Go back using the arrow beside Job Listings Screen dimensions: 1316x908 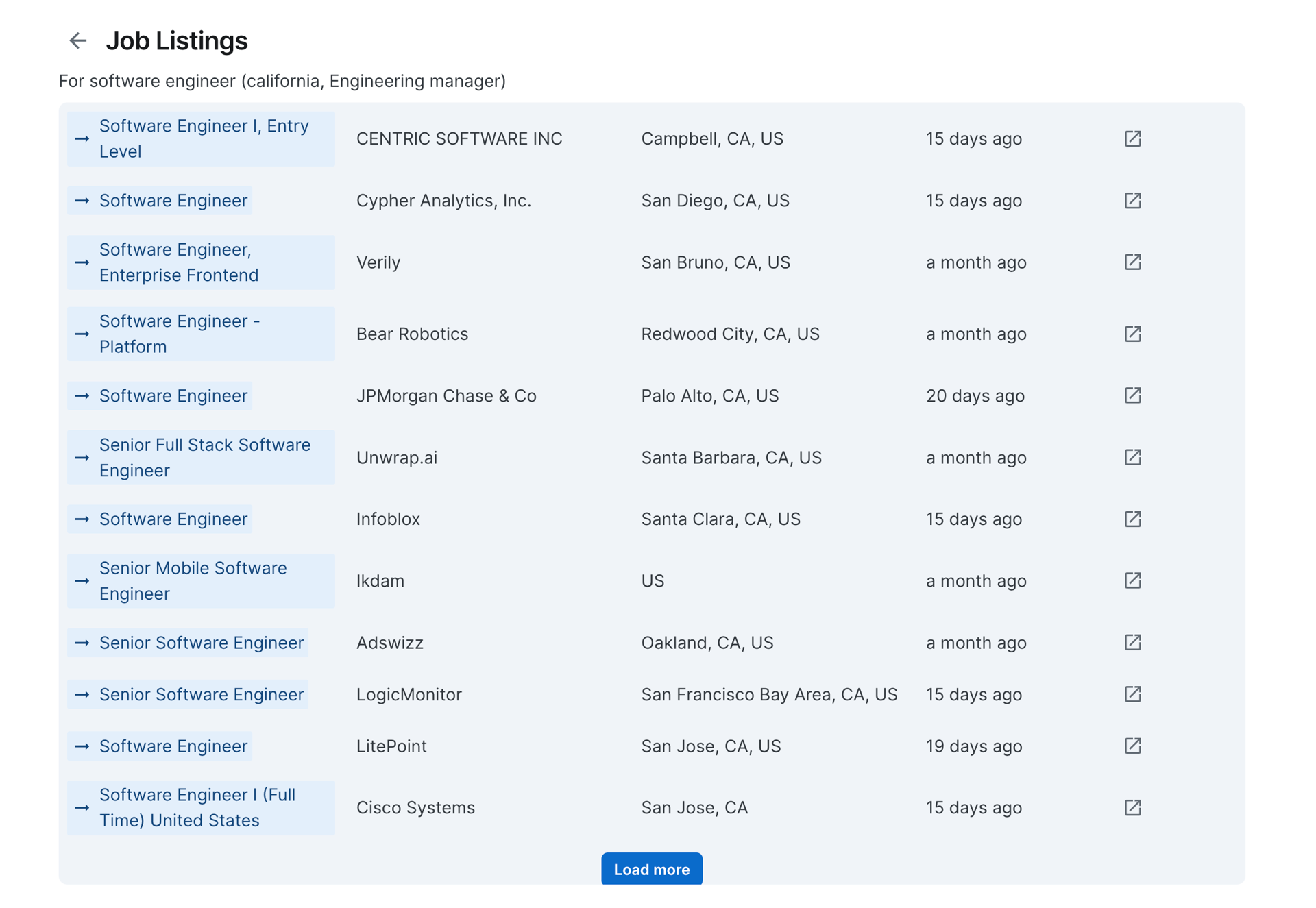(x=78, y=41)
